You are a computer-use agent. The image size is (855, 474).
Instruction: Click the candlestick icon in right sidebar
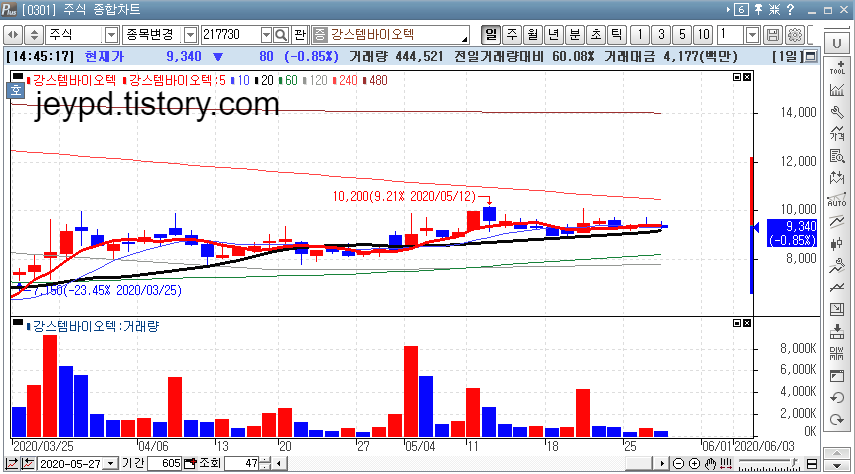click(837, 244)
